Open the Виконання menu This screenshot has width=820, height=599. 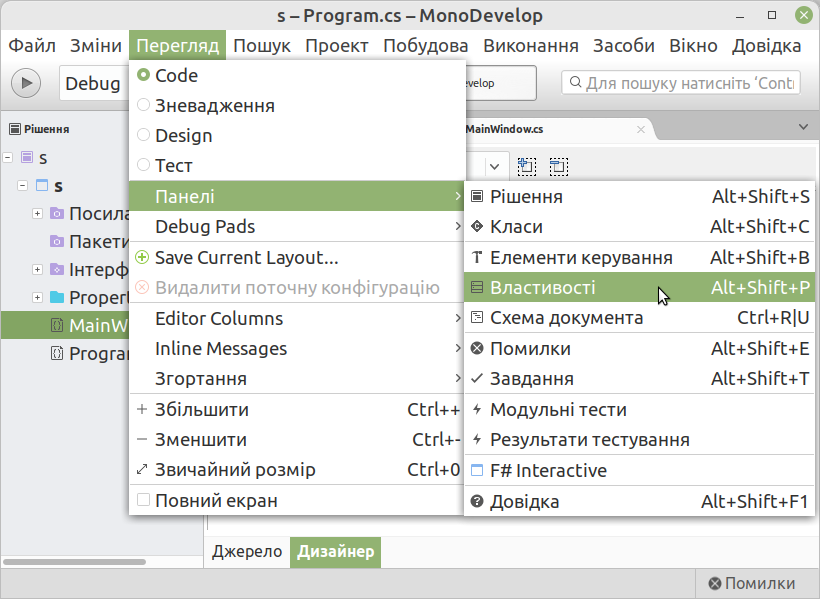(x=531, y=46)
